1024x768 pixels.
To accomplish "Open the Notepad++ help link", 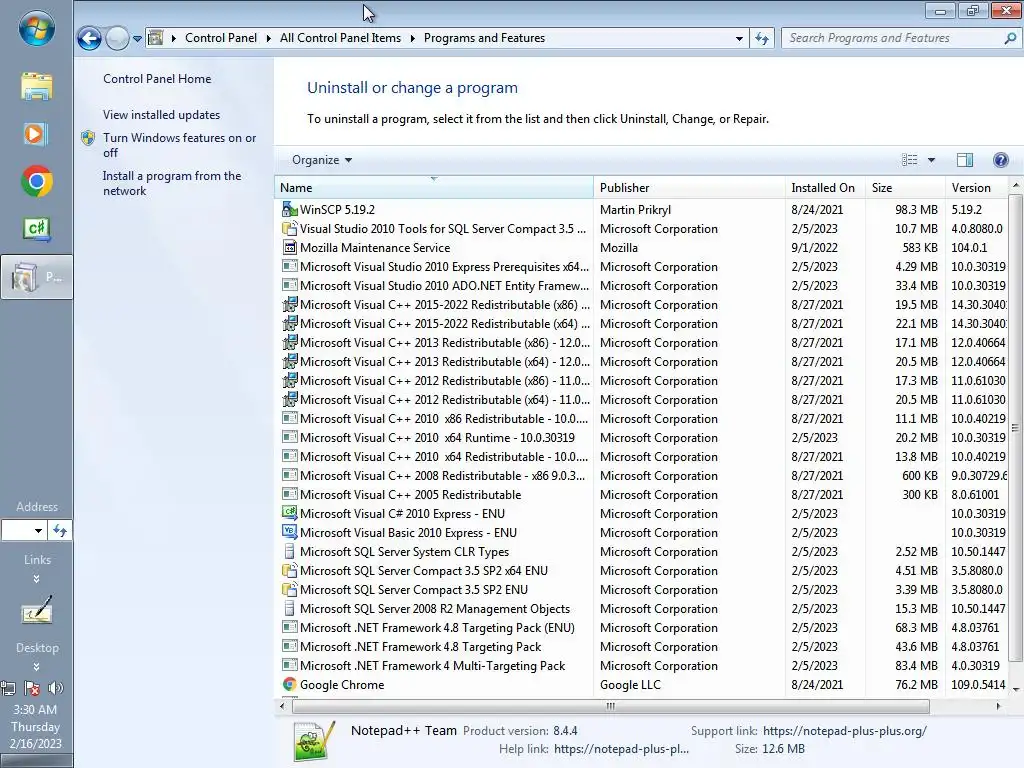I will 621,749.
